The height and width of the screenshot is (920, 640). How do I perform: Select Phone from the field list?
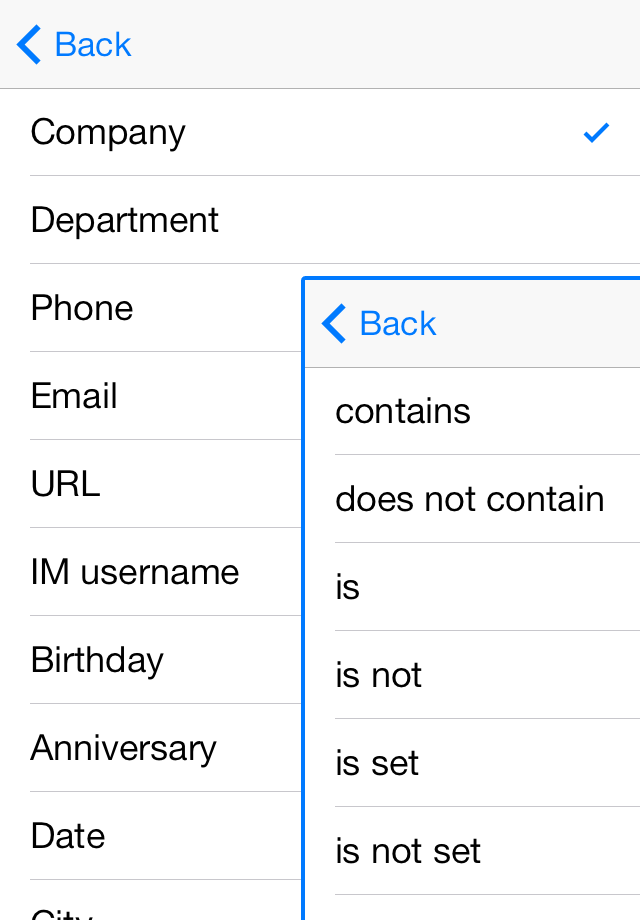click(82, 308)
